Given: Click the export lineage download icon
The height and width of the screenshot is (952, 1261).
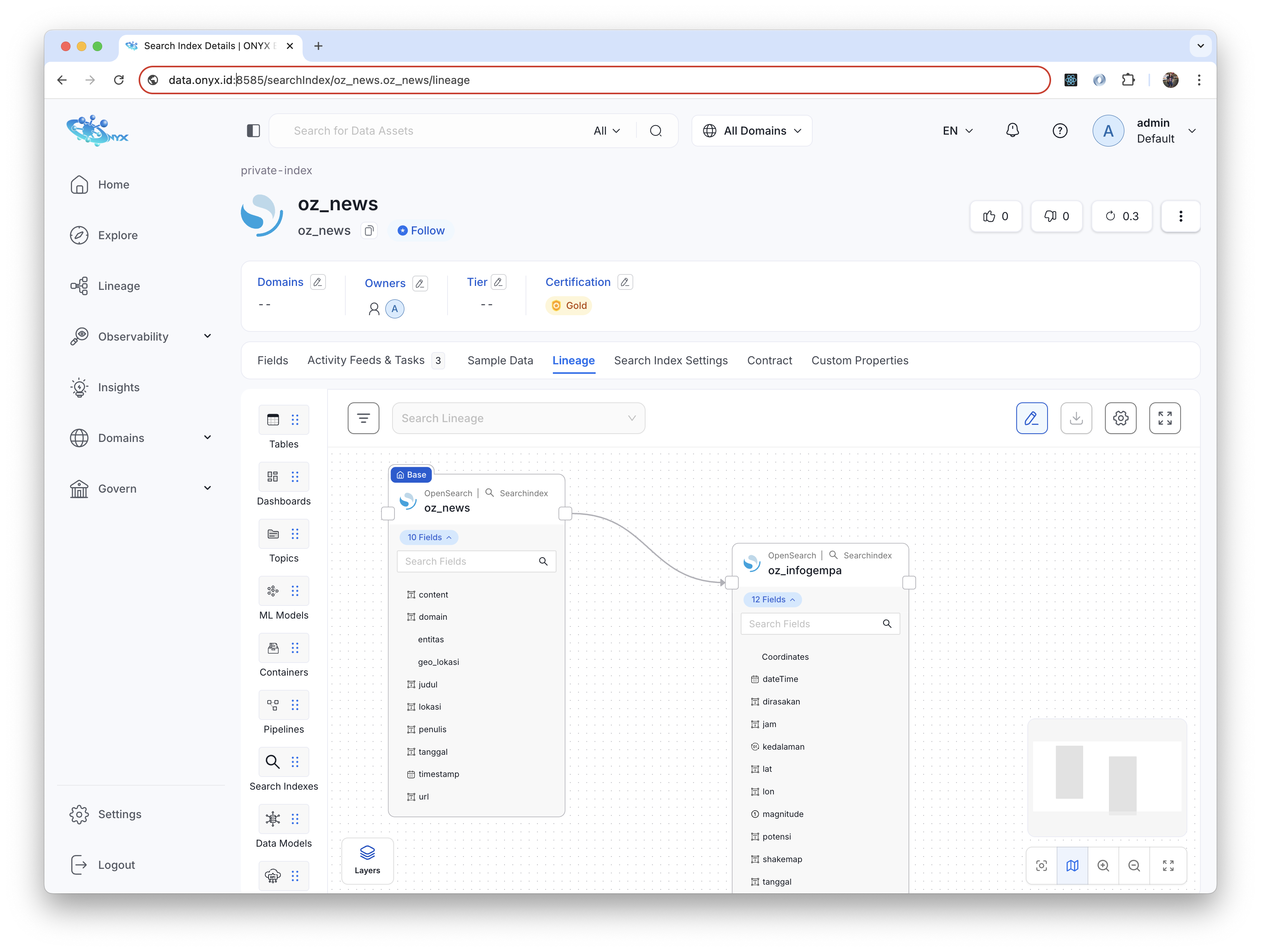Looking at the screenshot, I should coord(1075,419).
